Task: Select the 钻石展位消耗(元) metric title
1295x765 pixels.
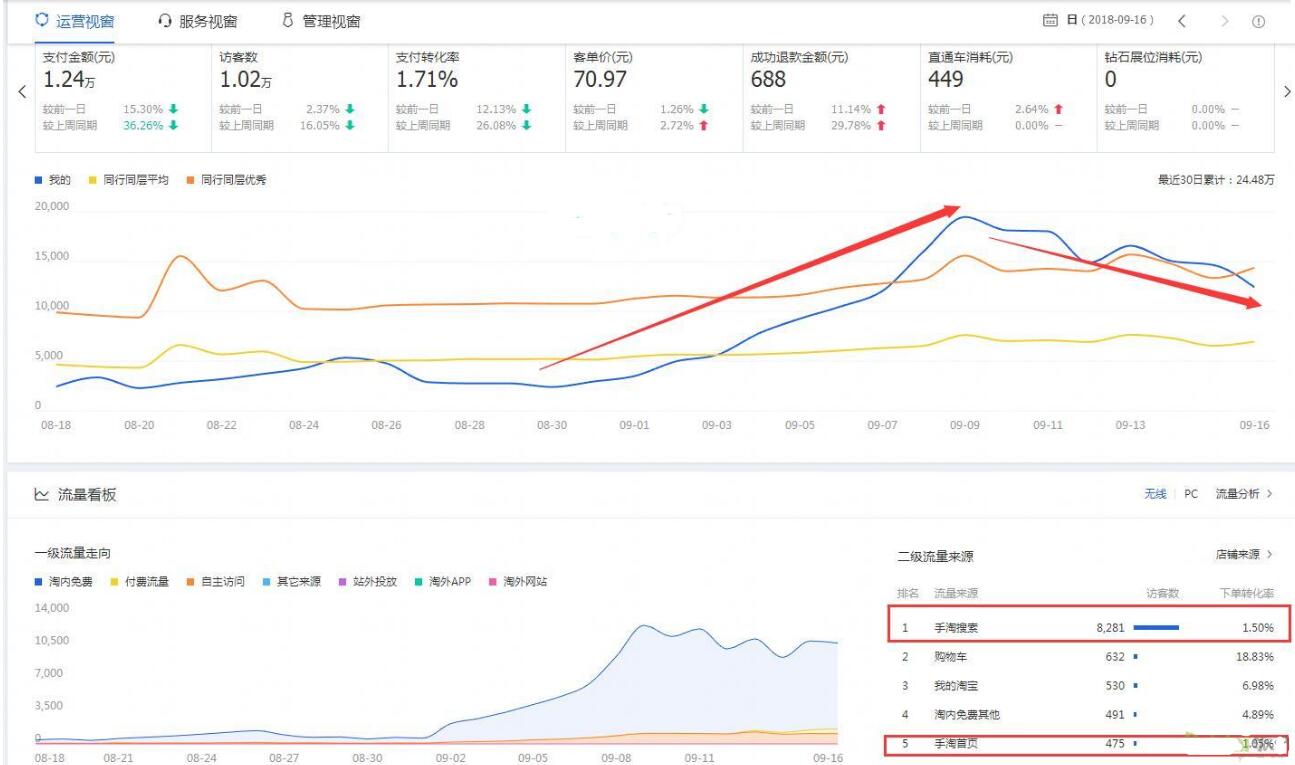Action: pyautogui.click(x=1153, y=58)
